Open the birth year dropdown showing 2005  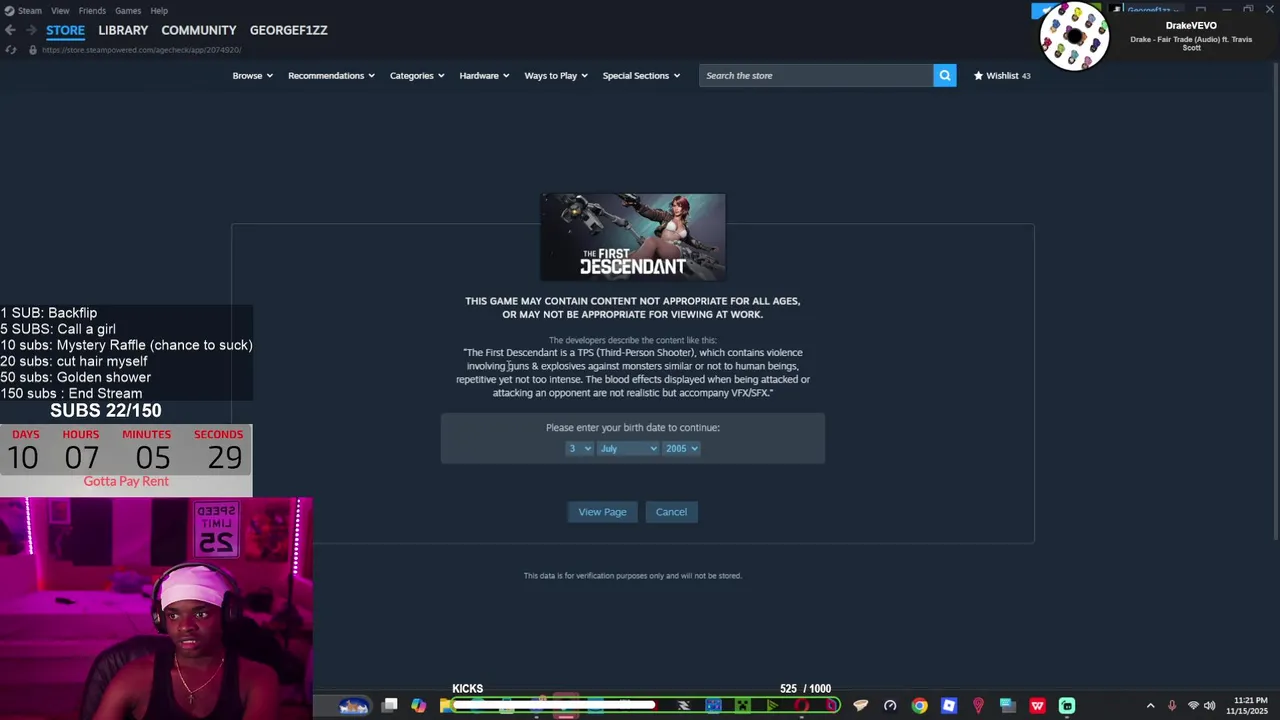click(681, 448)
